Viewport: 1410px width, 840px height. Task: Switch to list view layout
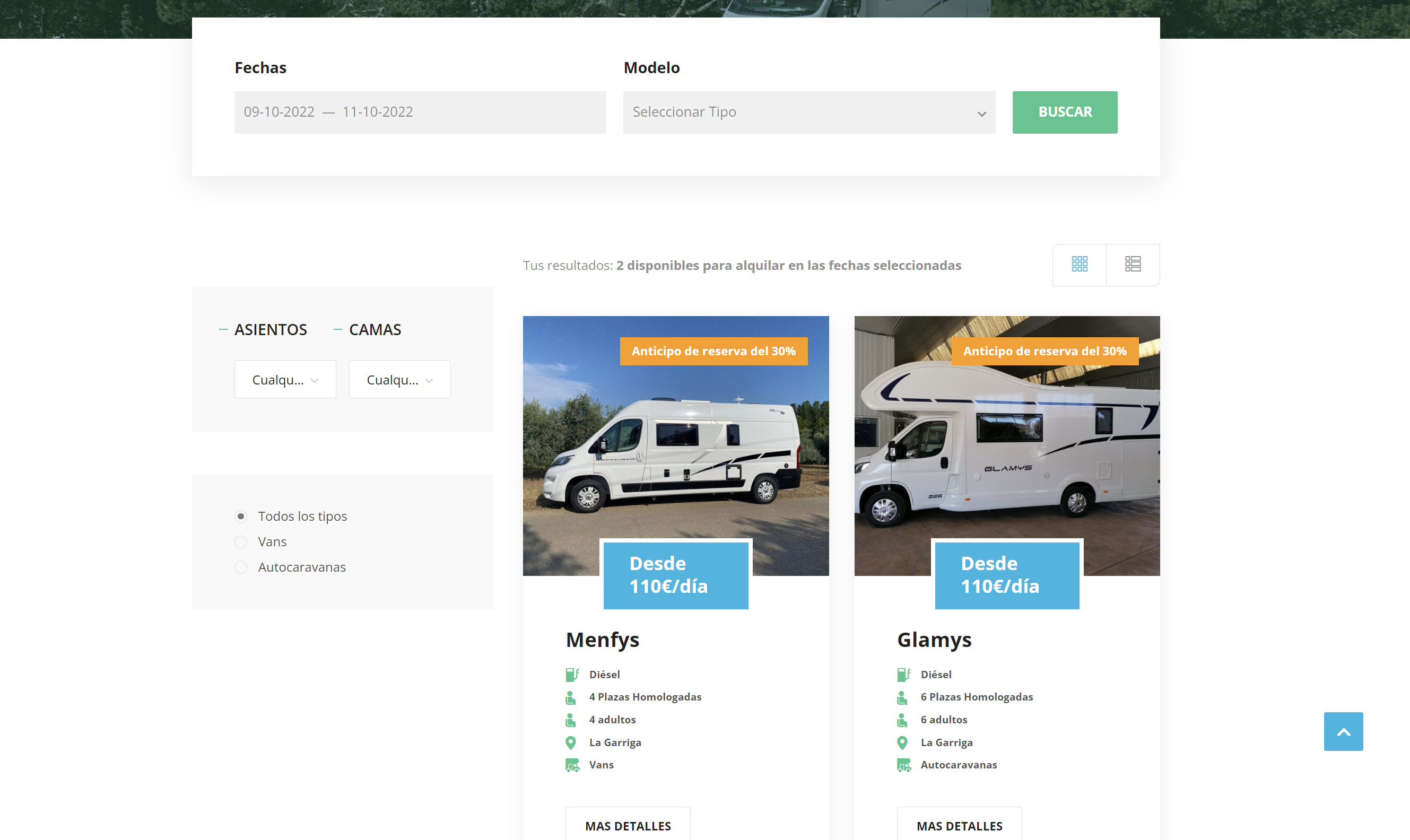click(1133, 264)
